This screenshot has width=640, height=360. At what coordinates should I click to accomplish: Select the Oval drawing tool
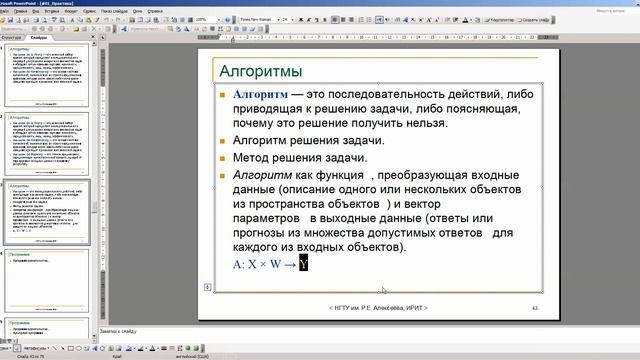coord(79,348)
